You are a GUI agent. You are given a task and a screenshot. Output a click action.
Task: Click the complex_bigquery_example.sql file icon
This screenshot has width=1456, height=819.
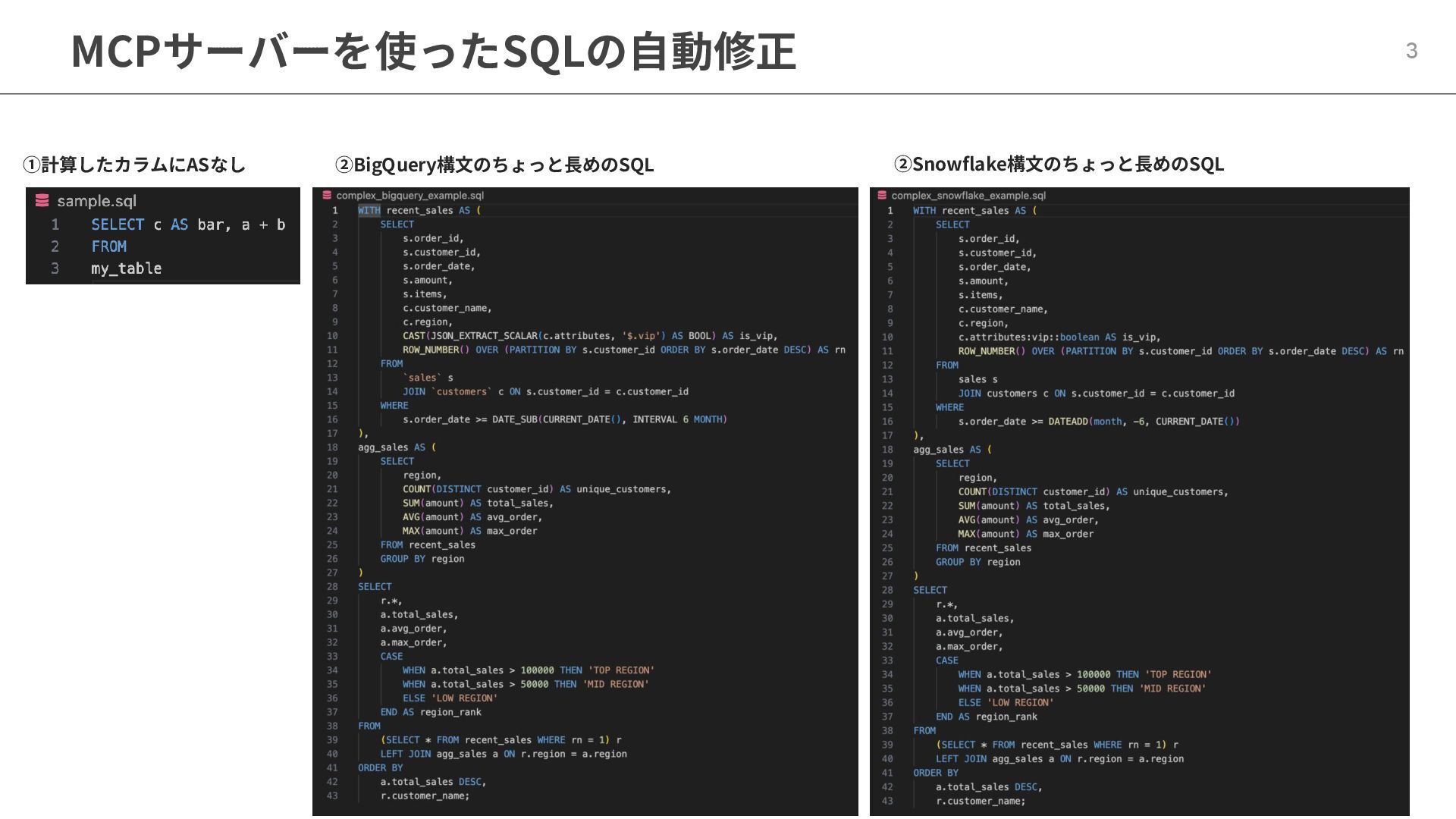[x=327, y=196]
